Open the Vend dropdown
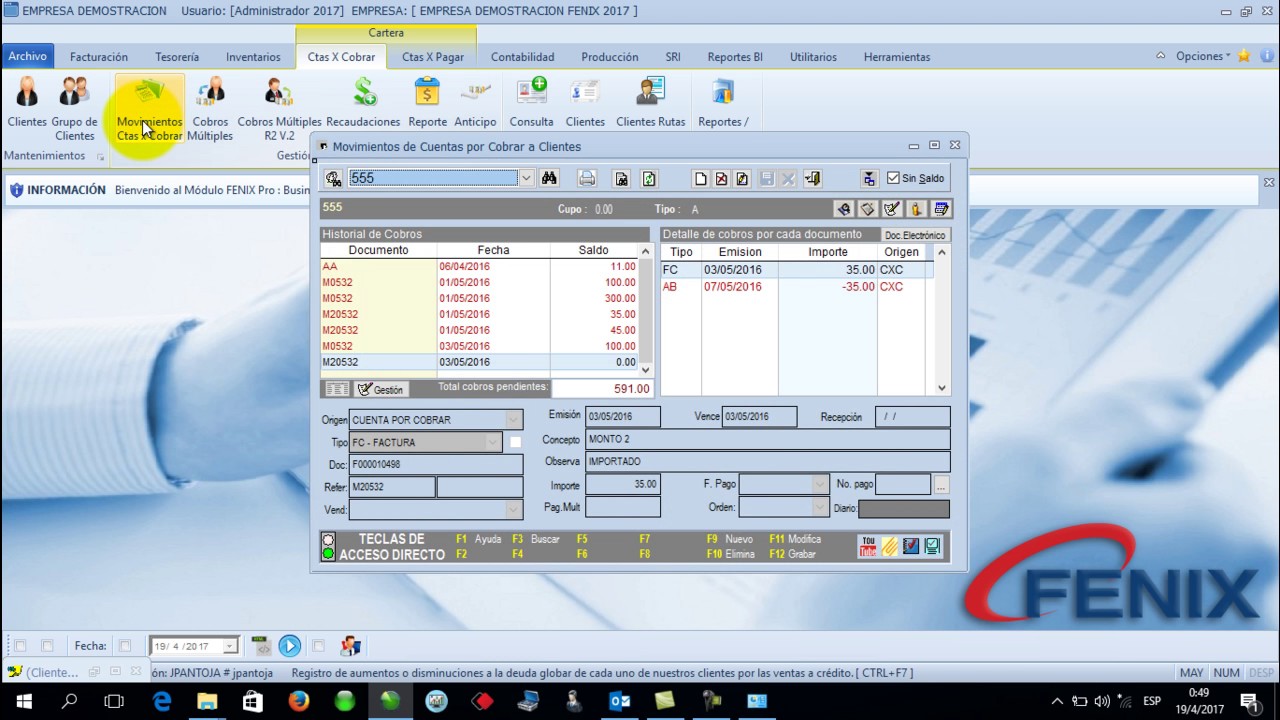 click(x=513, y=509)
